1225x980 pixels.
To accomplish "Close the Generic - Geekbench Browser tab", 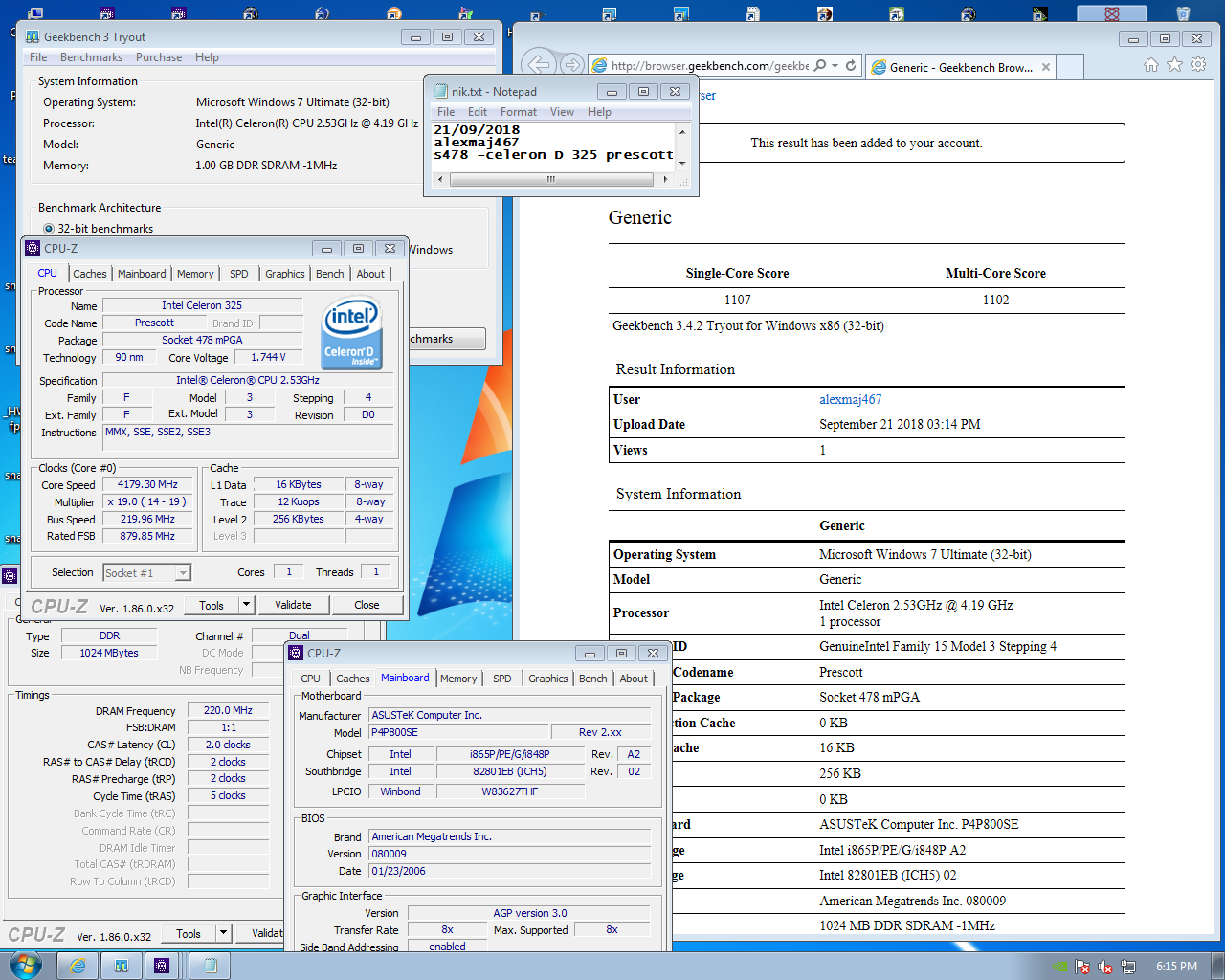I will point(1046,67).
